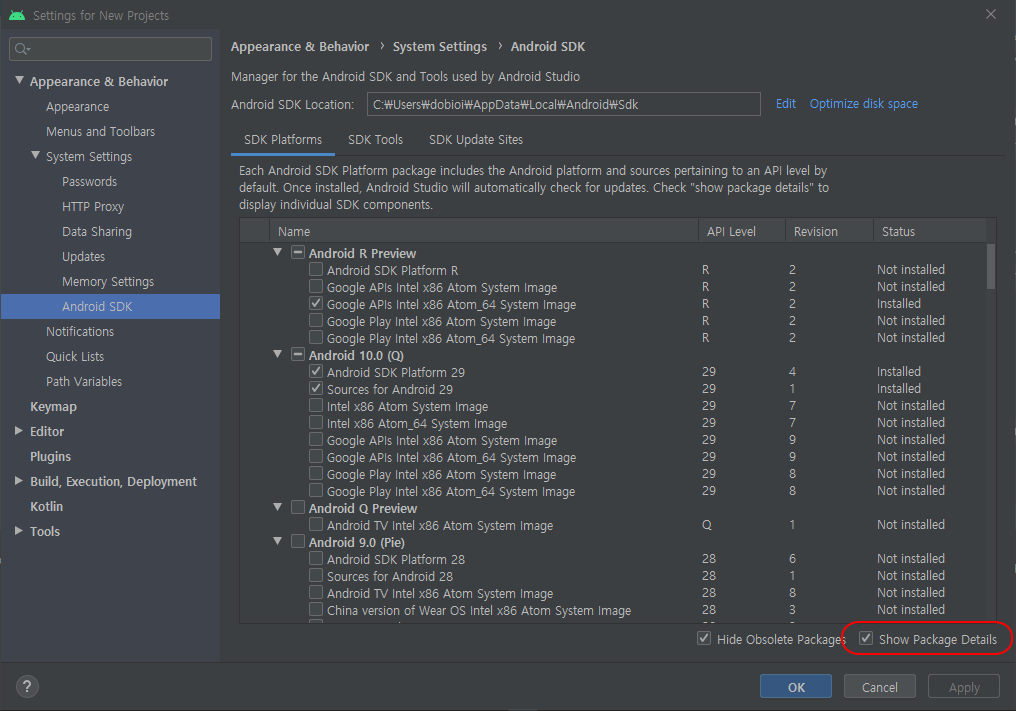The image size is (1016, 711).
Task: Select Notifications settings item
Action: click(x=80, y=331)
